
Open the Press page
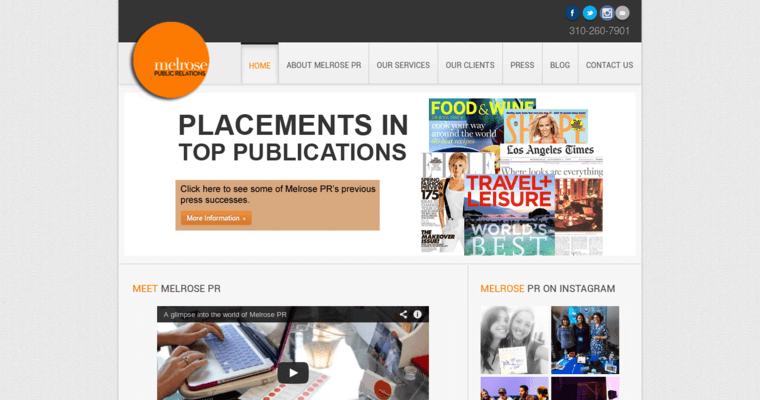coord(522,65)
